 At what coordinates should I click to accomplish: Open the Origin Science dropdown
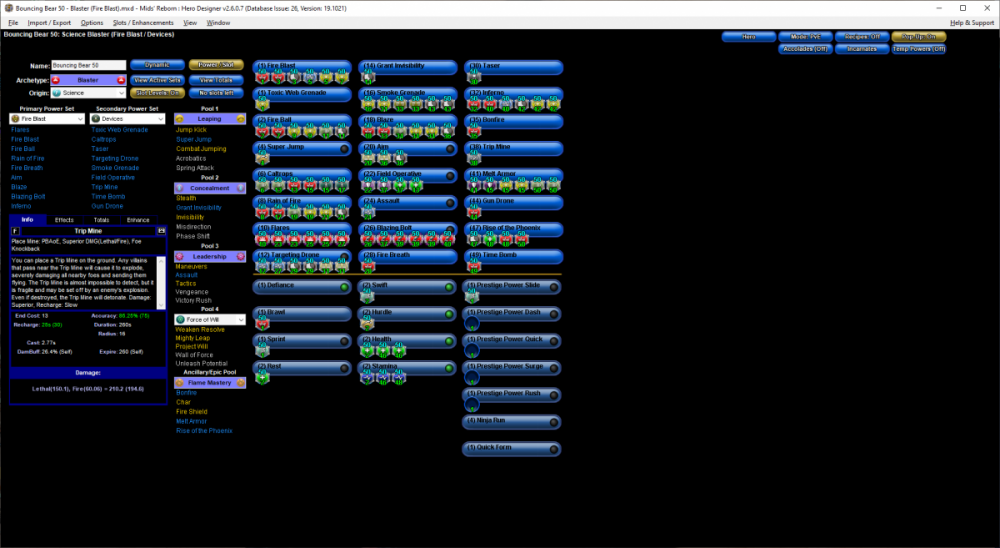[x=88, y=93]
